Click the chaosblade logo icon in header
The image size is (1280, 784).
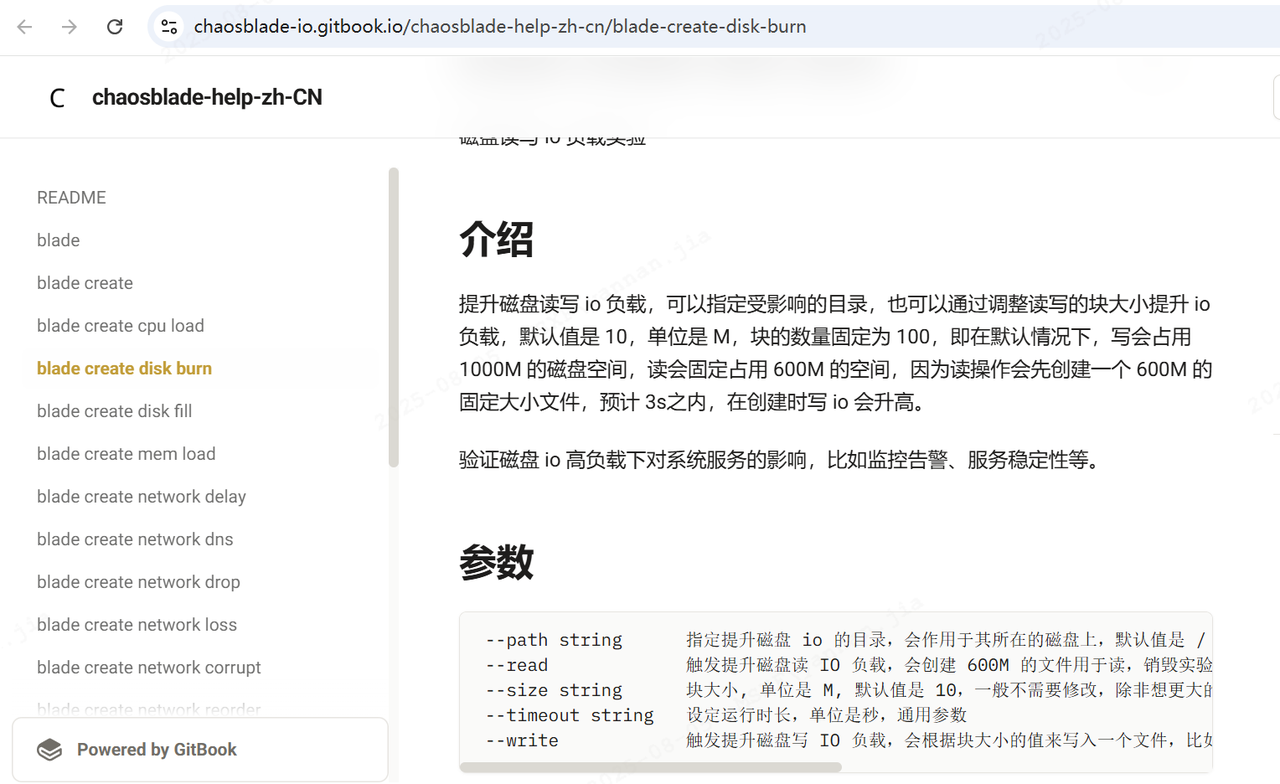tap(58, 98)
